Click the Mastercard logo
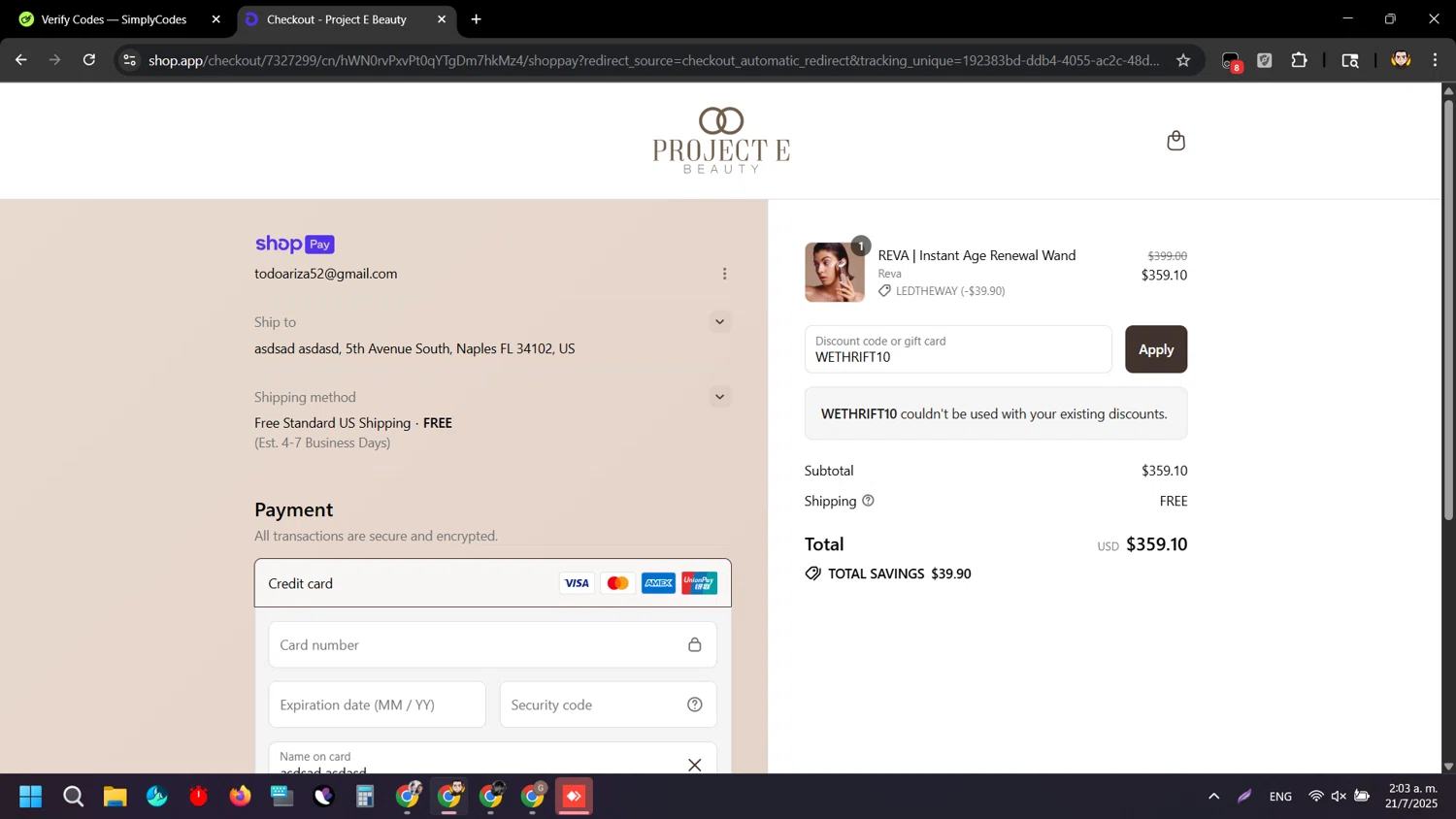 coord(617,583)
